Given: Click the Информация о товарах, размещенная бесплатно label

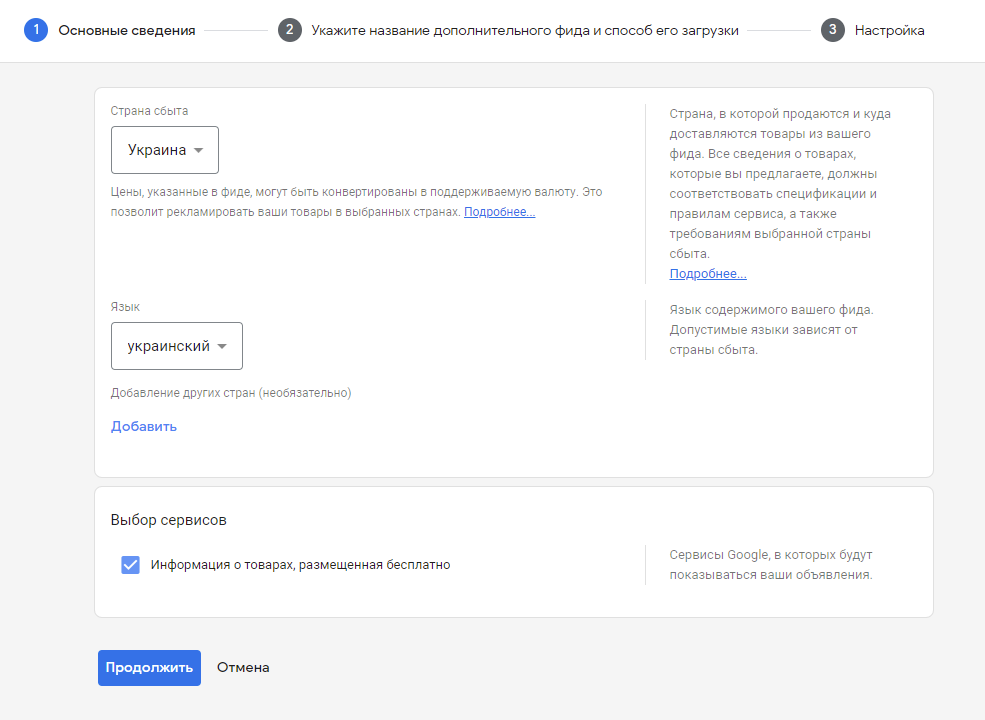Looking at the screenshot, I should [300, 565].
